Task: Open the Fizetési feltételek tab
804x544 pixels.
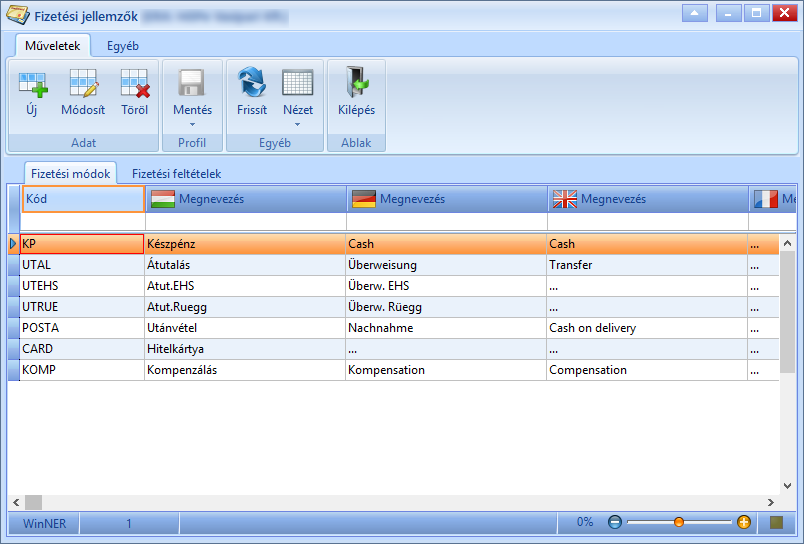Action: point(176,174)
